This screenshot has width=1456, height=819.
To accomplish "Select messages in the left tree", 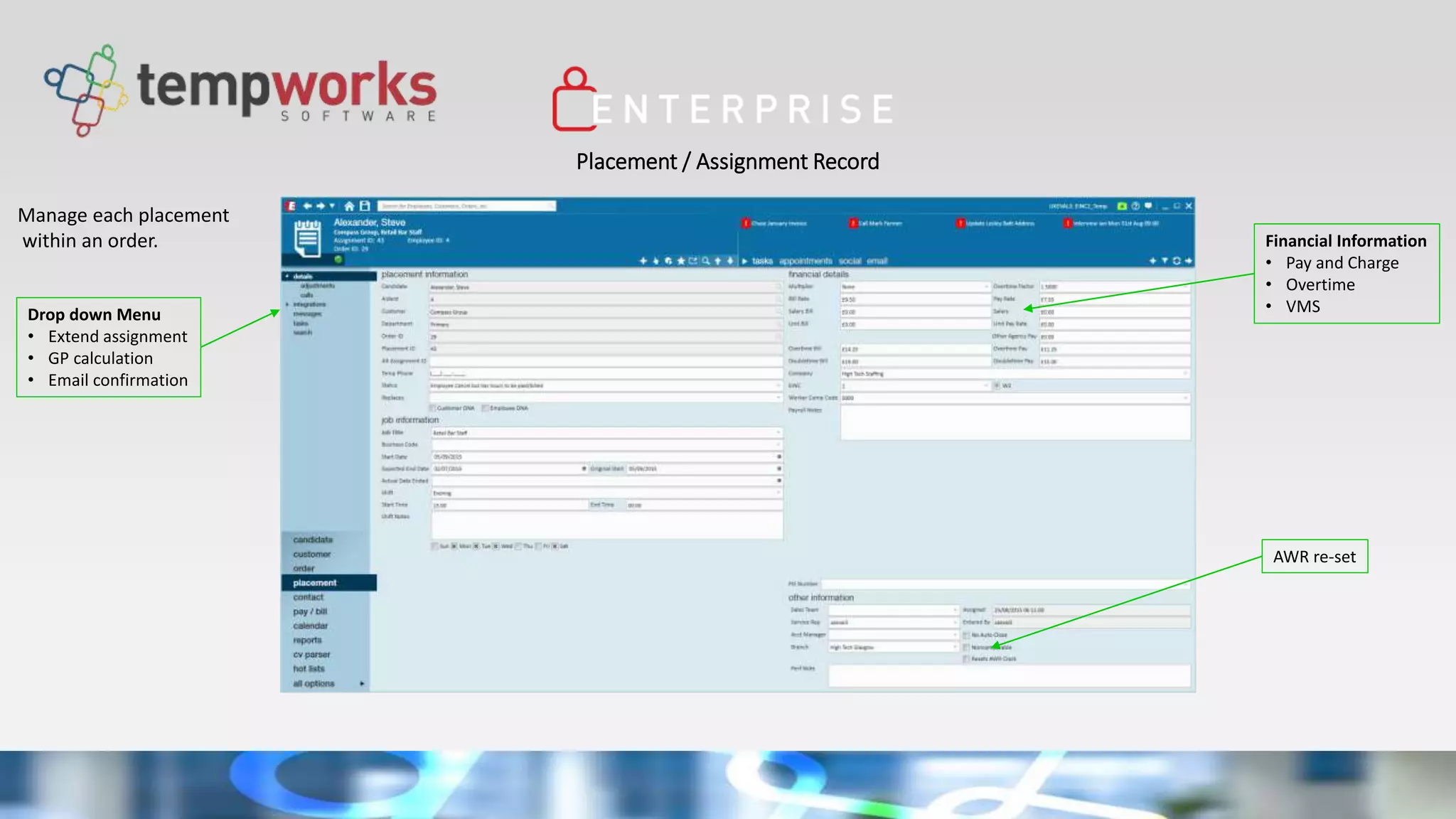I will (x=307, y=314).
